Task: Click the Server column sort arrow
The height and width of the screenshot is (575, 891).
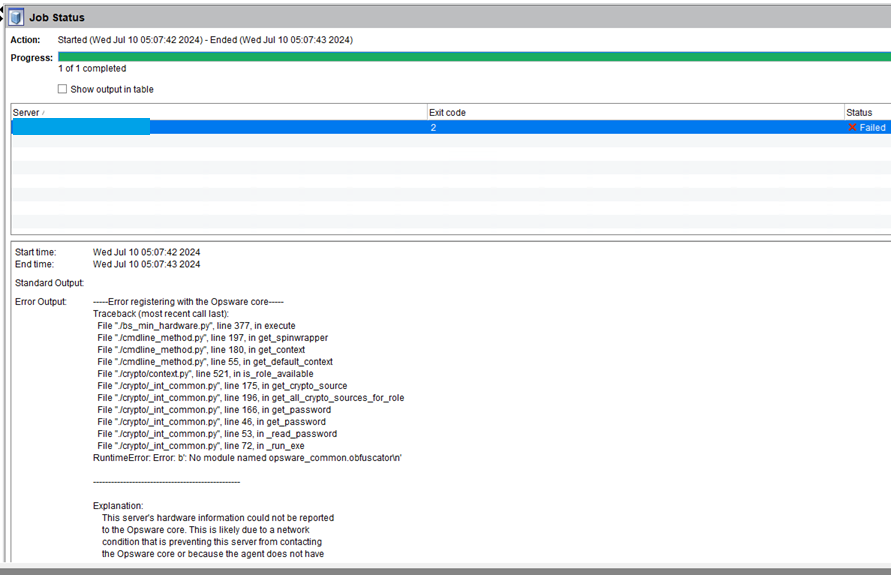Action: click(43, 113)
